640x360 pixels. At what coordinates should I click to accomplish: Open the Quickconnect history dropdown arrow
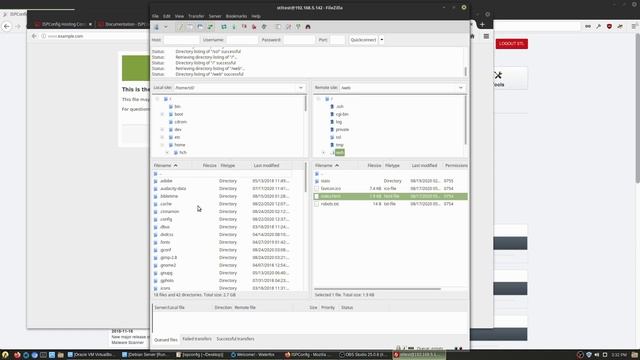pos(382,40)
